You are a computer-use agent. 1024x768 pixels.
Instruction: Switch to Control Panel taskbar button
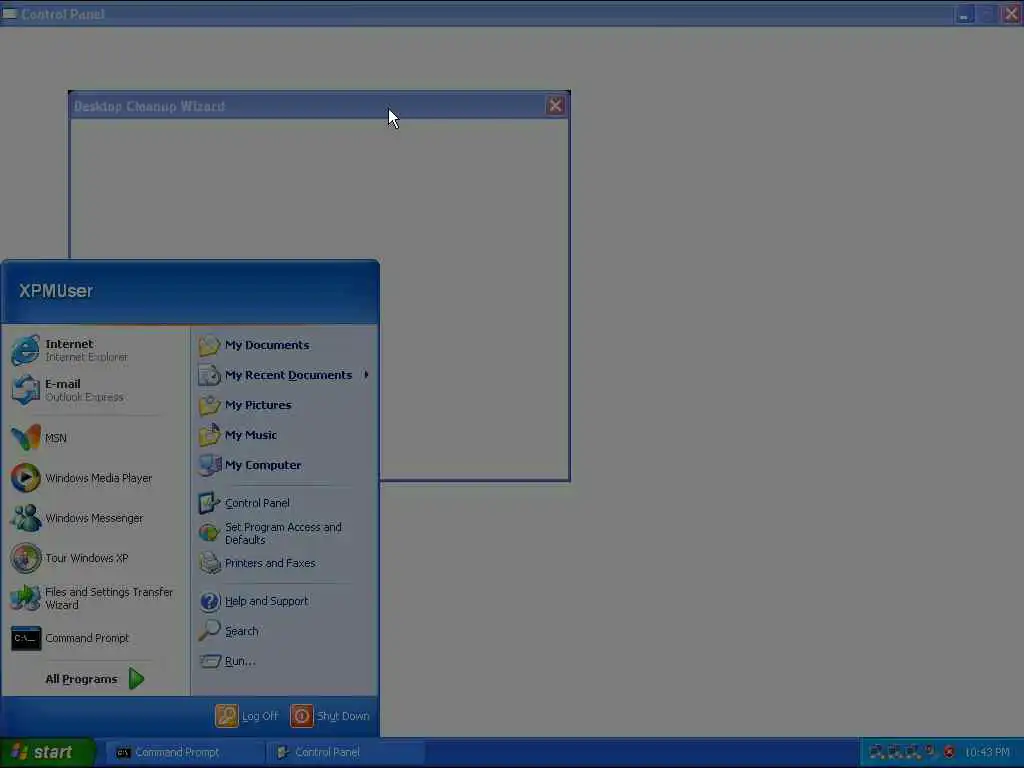tap(346, 752)
